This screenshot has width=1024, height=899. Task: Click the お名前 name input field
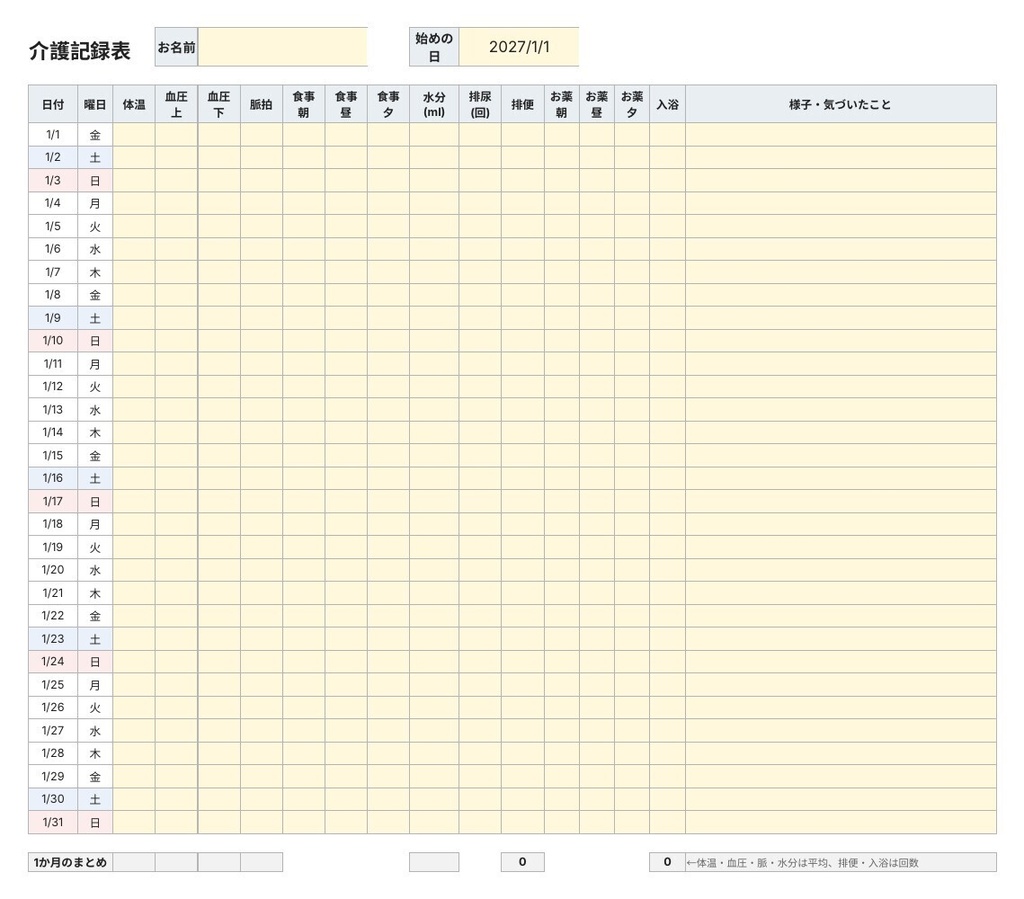(x=283, y=47)
